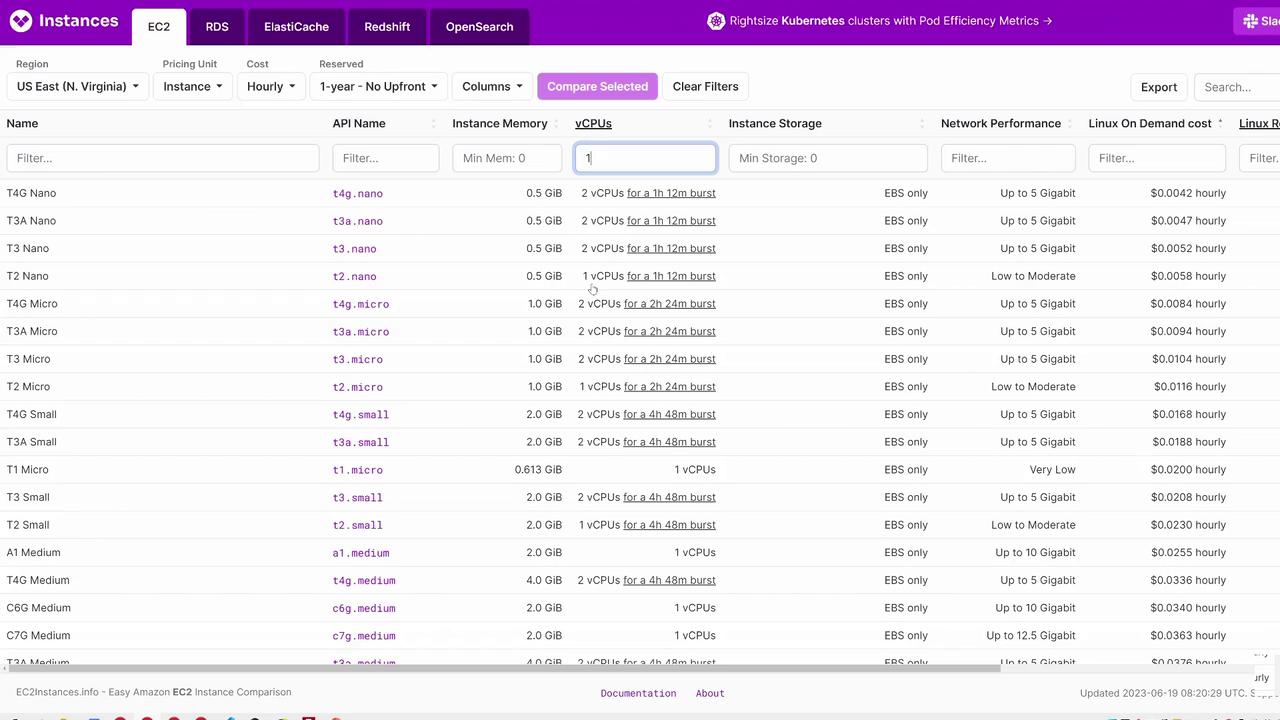Switch to the RDS tab
This screenshot has width=1280, height=720.
(217, 27)
